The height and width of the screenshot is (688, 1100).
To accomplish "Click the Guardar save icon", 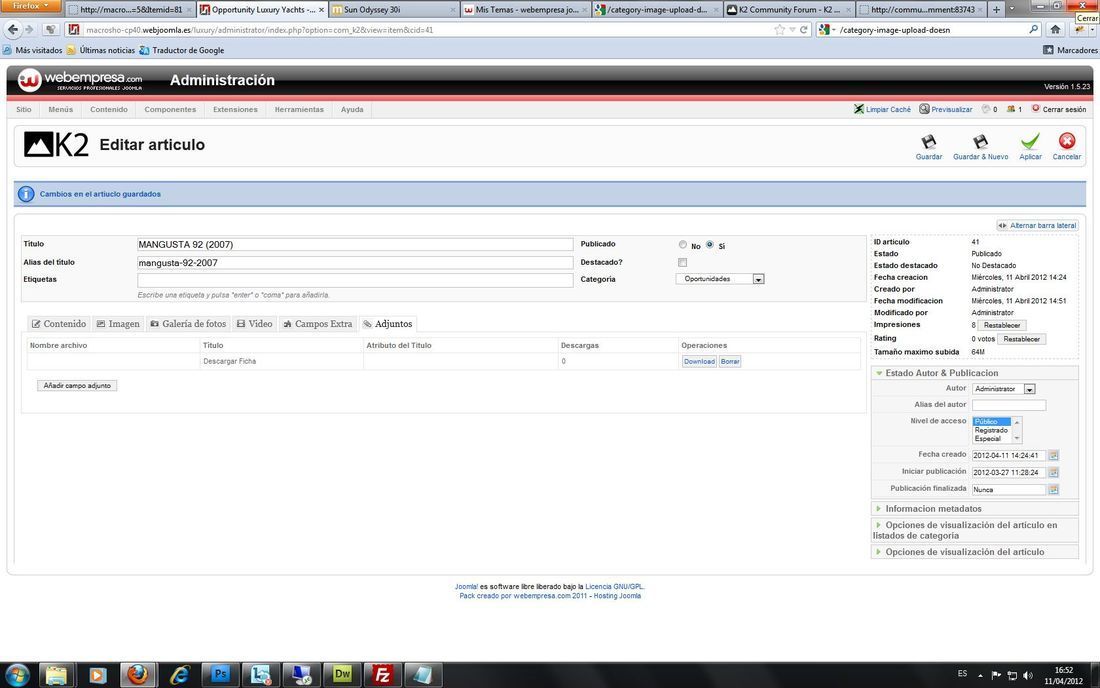I will coord(929,142).
